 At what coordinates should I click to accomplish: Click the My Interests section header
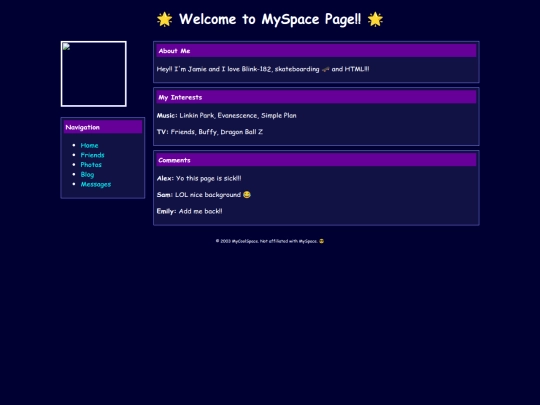point(316,97)
